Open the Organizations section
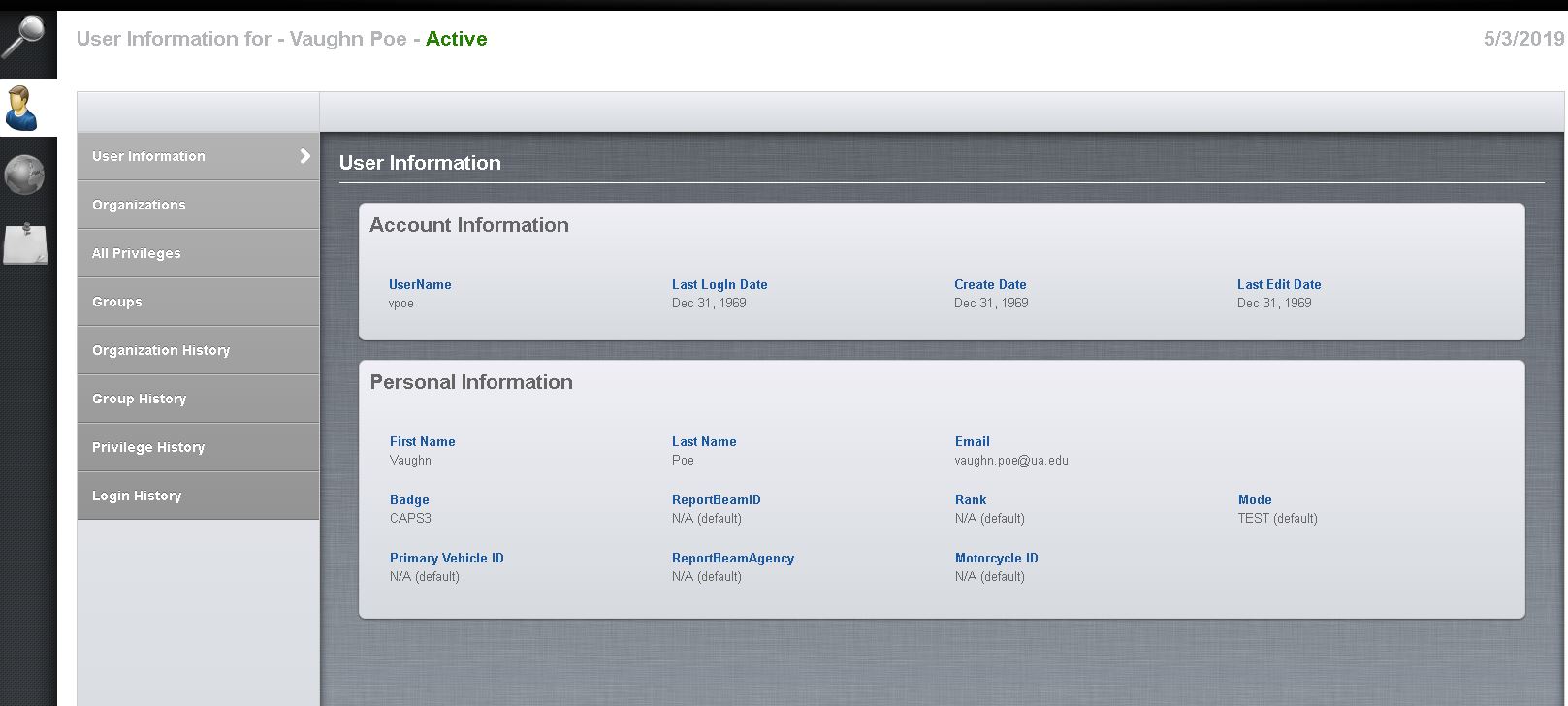This screenshot has height=706, width=1568. [139, 205]
